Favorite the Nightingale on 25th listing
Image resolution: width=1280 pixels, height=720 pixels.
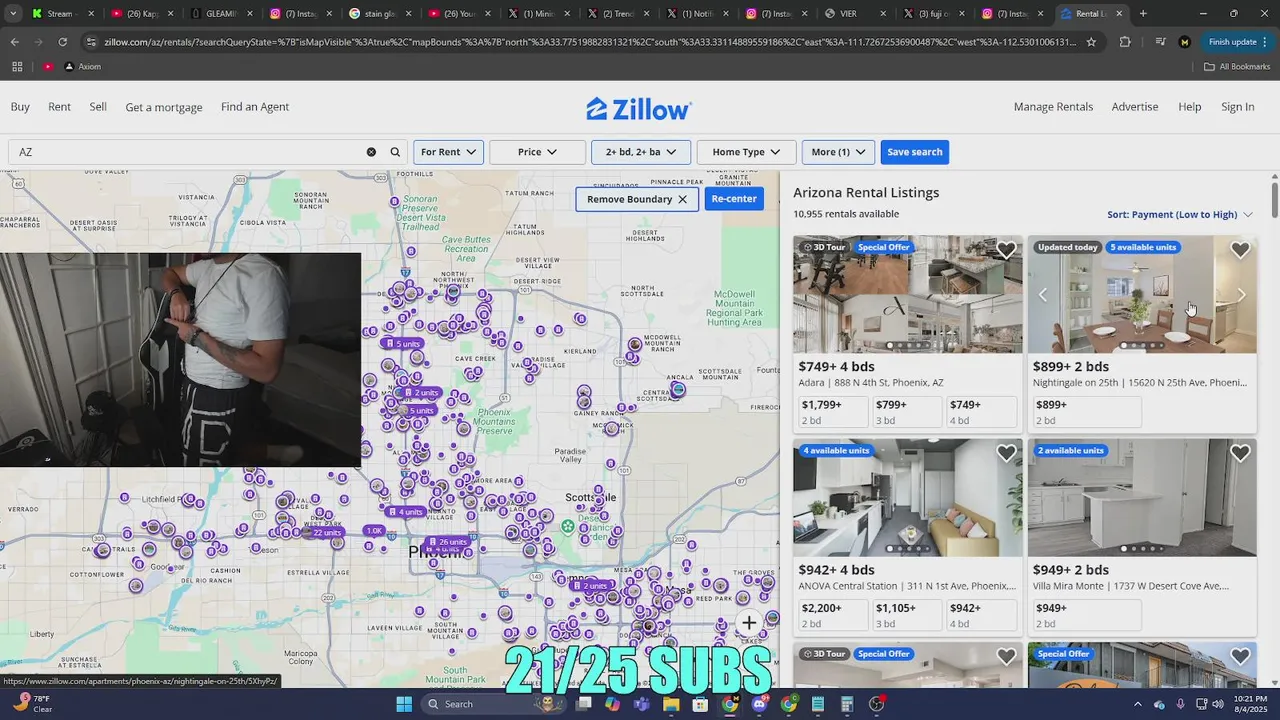1240,250
